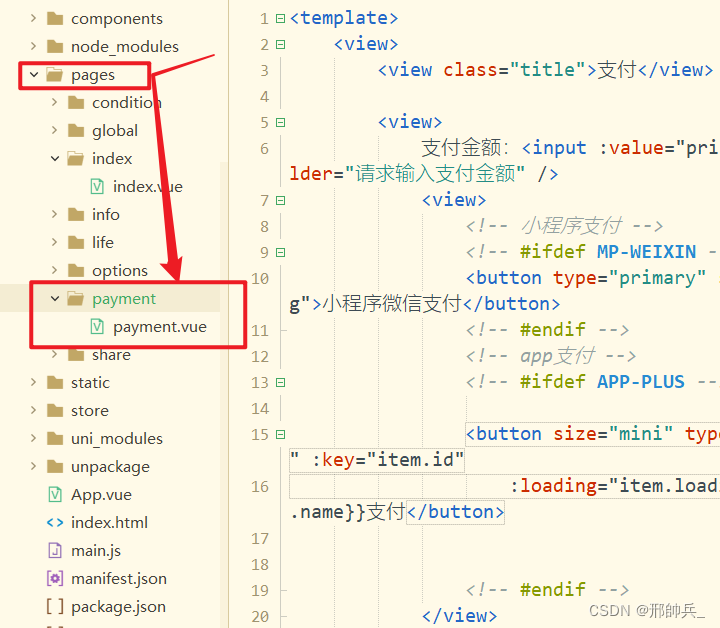Screen dimensions: 720x628
Task: Expand the components folder chevron
Action: pos(34,18)
